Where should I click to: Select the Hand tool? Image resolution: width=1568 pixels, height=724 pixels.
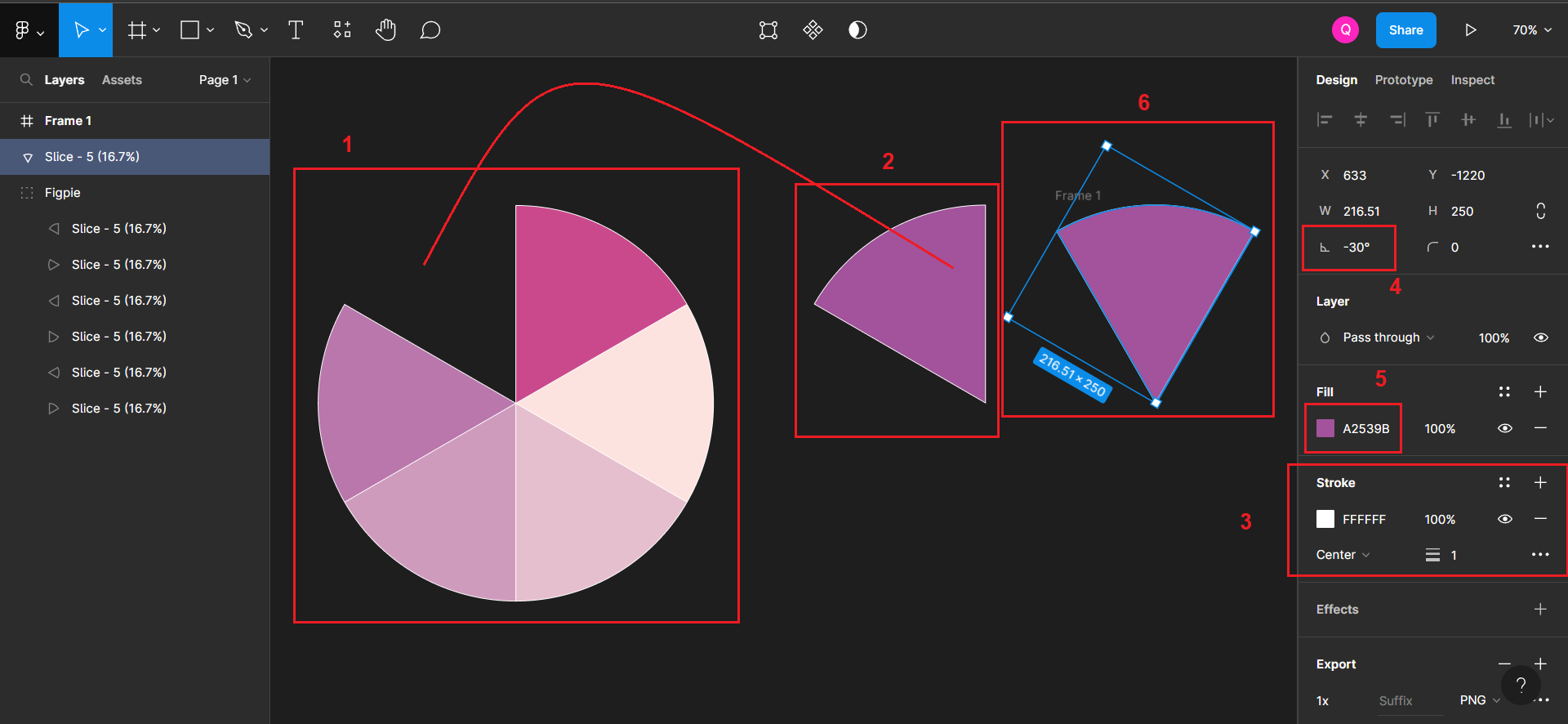coord(385,30)
